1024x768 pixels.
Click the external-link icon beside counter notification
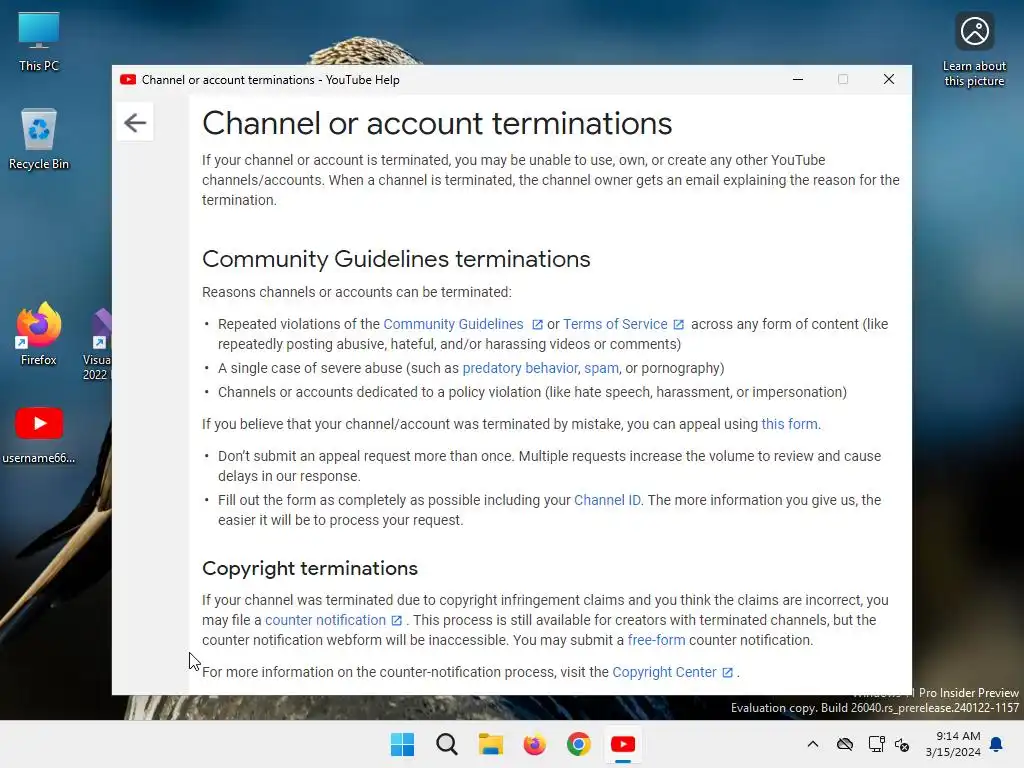(396, 620)
